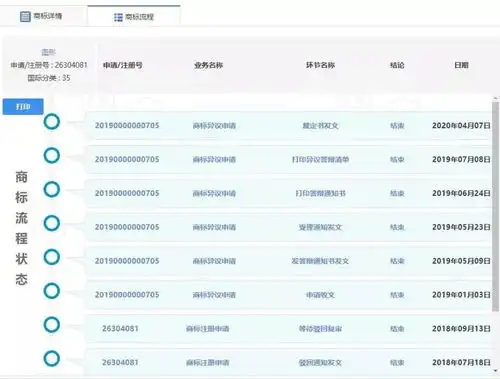The width and height of the screenshot is (500, 379).
Task: Click number 20190000000705 in the 2019年01月03日 row
Action: click(127, 295)
